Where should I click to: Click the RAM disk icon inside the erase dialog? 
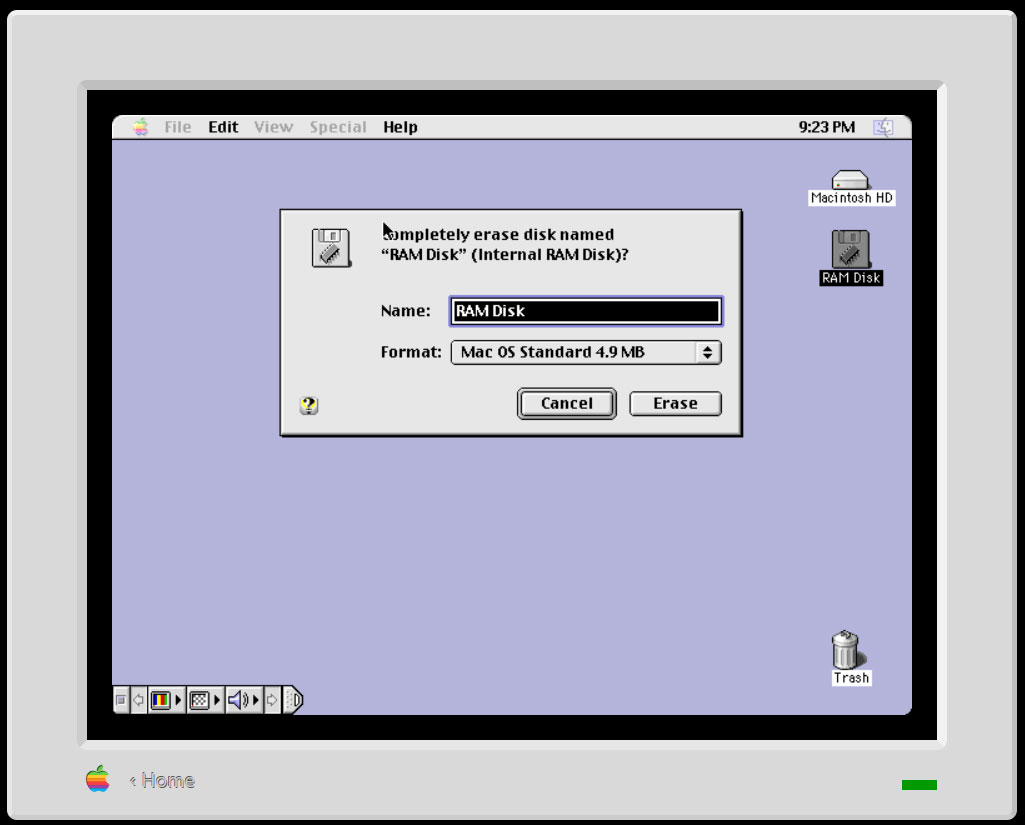[331, 248]
